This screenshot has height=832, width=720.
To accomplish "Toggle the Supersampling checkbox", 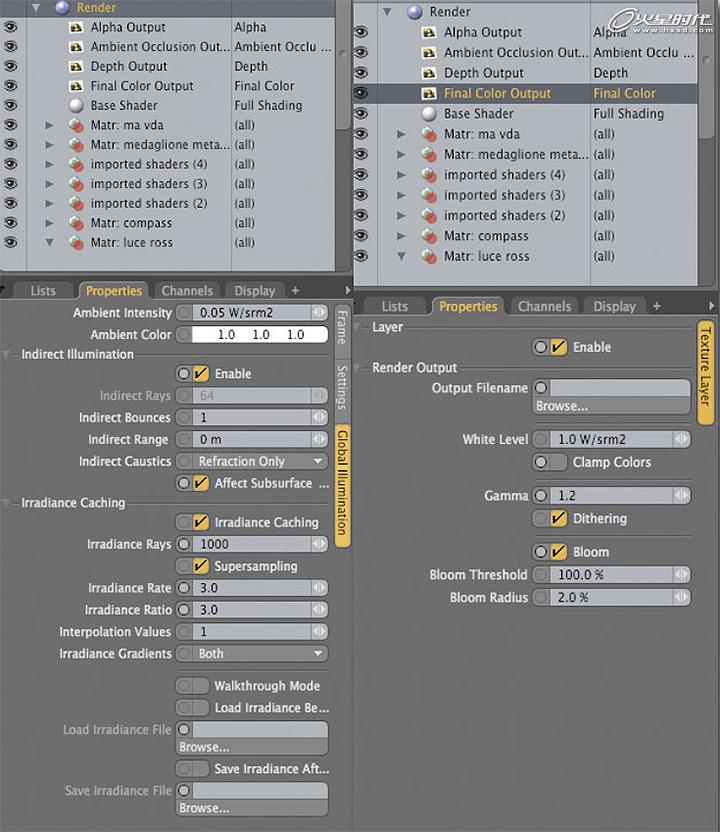I will coord(201,566).
